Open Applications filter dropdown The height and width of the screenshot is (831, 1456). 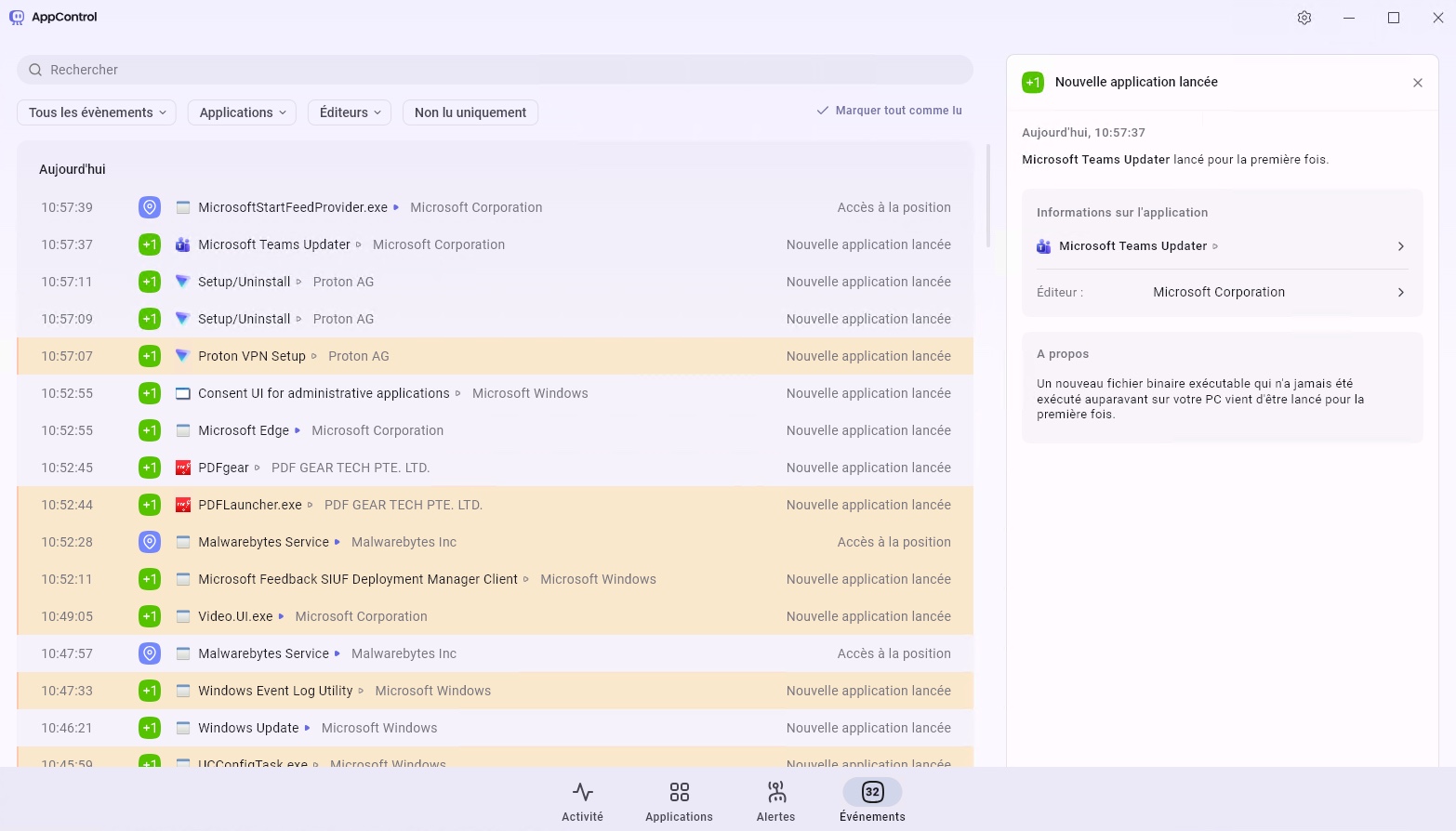pyautogui.click(x=242, y=112)
